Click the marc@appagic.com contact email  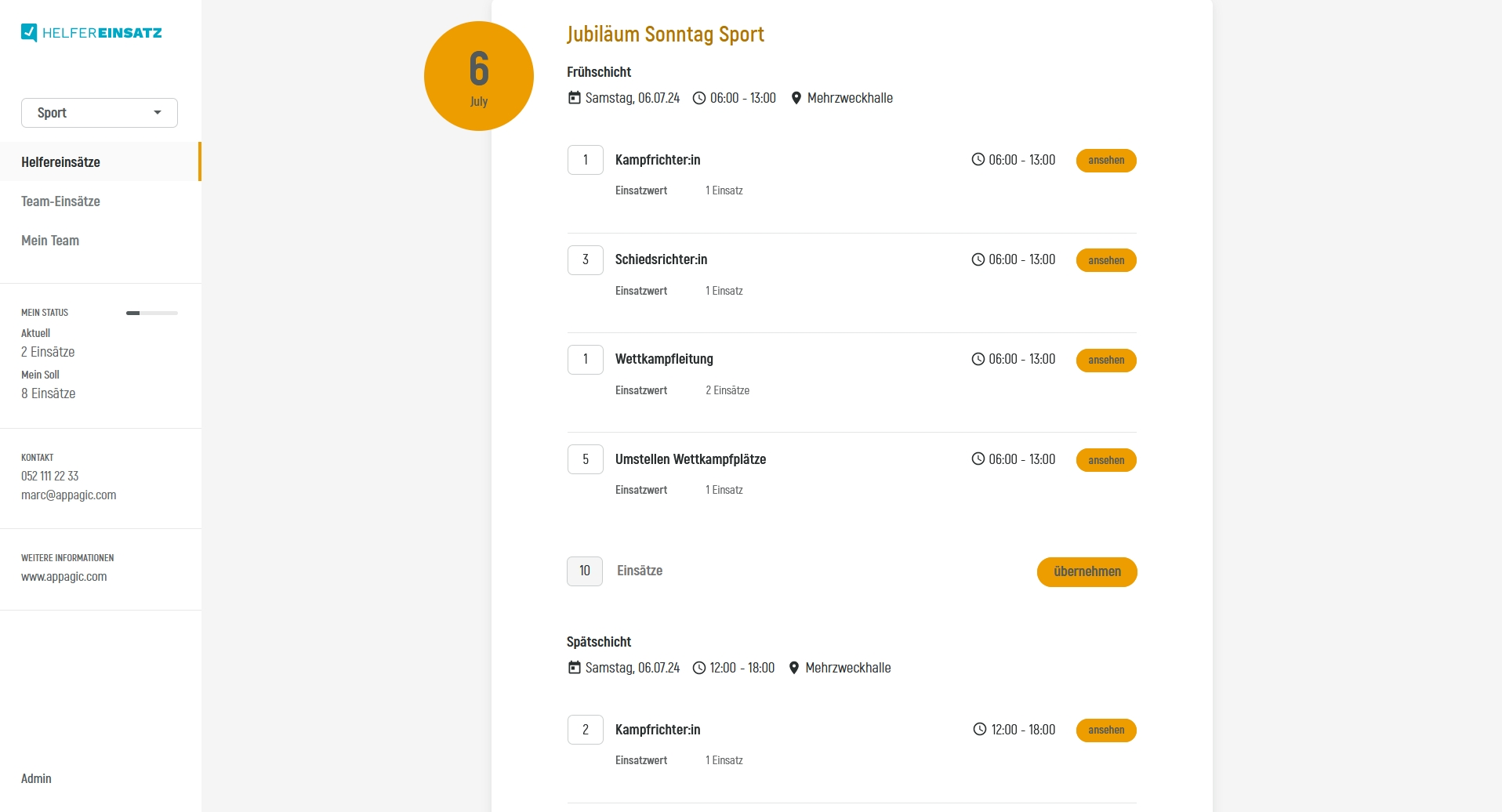coord(69,495)
